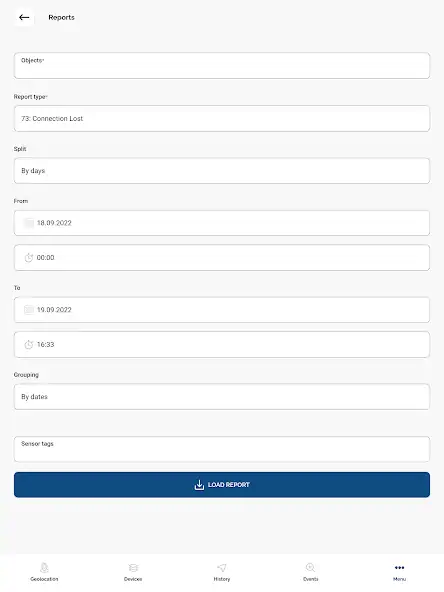Tap the calendar icon in To date
This screenshot has height=592, width=444.
pyautogui.click(x=29, y=310)
